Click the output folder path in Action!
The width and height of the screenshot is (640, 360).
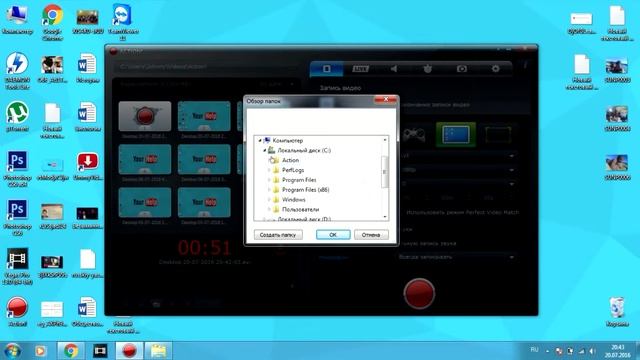pyautogui.click(x=163, y=67)
